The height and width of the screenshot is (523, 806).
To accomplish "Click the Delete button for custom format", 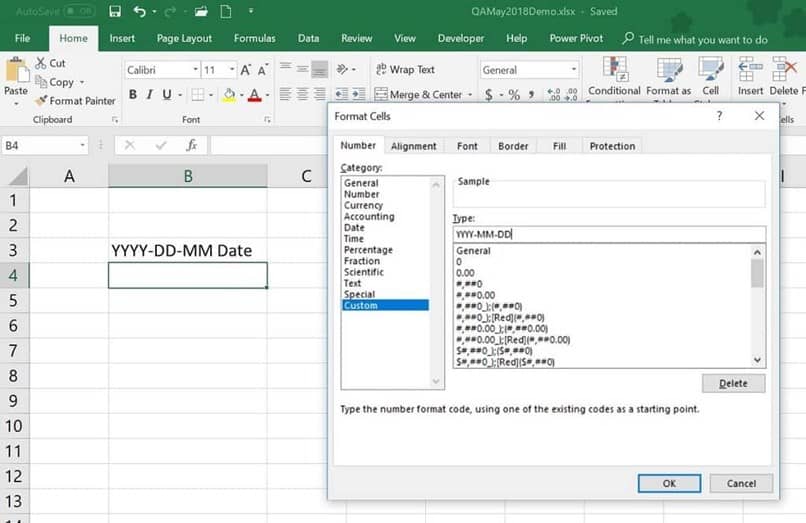I will 733,383.
